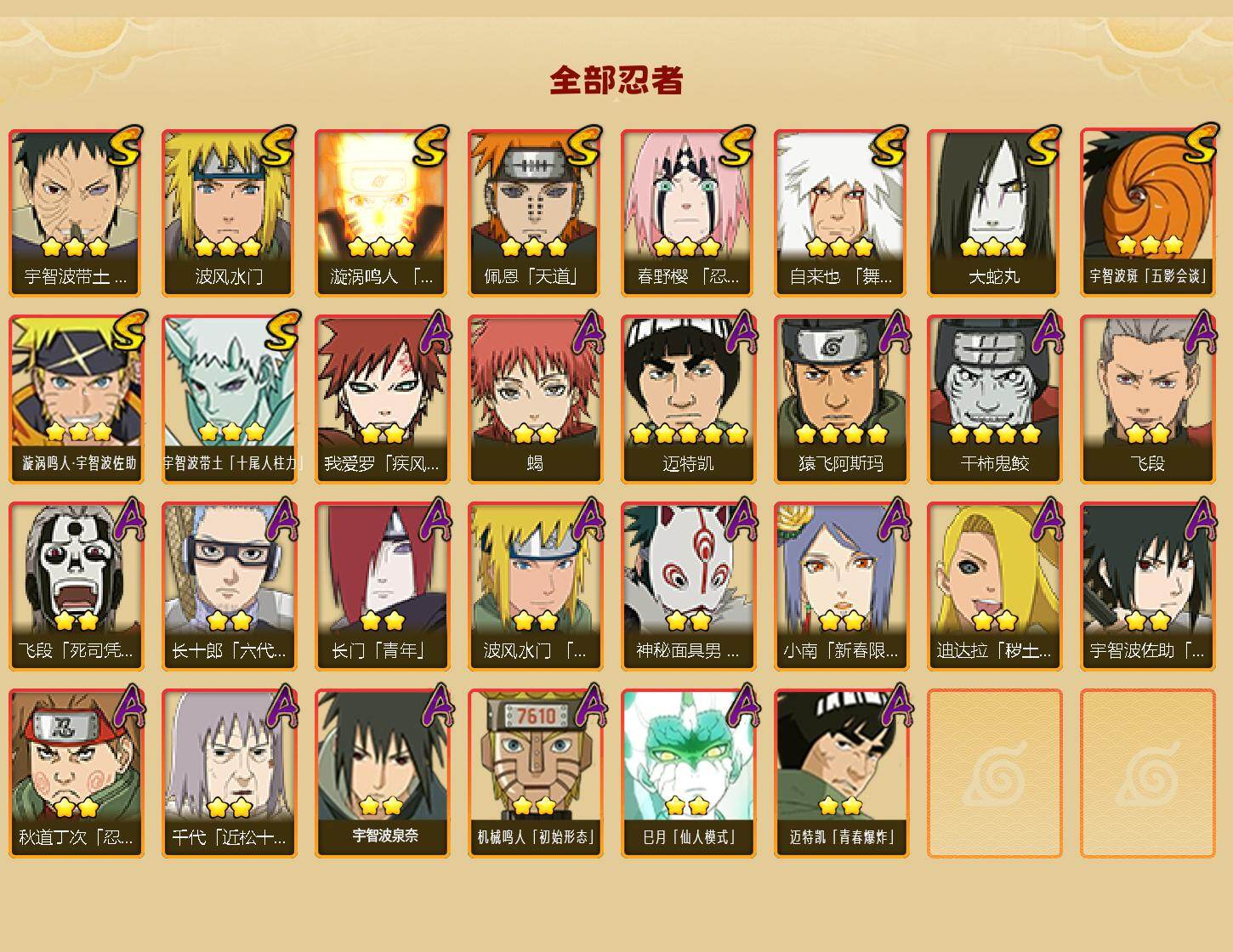Viewport: 1233px width, 952px height.
Task: Click the 全部忍者 heading
Action: point(616,81)
